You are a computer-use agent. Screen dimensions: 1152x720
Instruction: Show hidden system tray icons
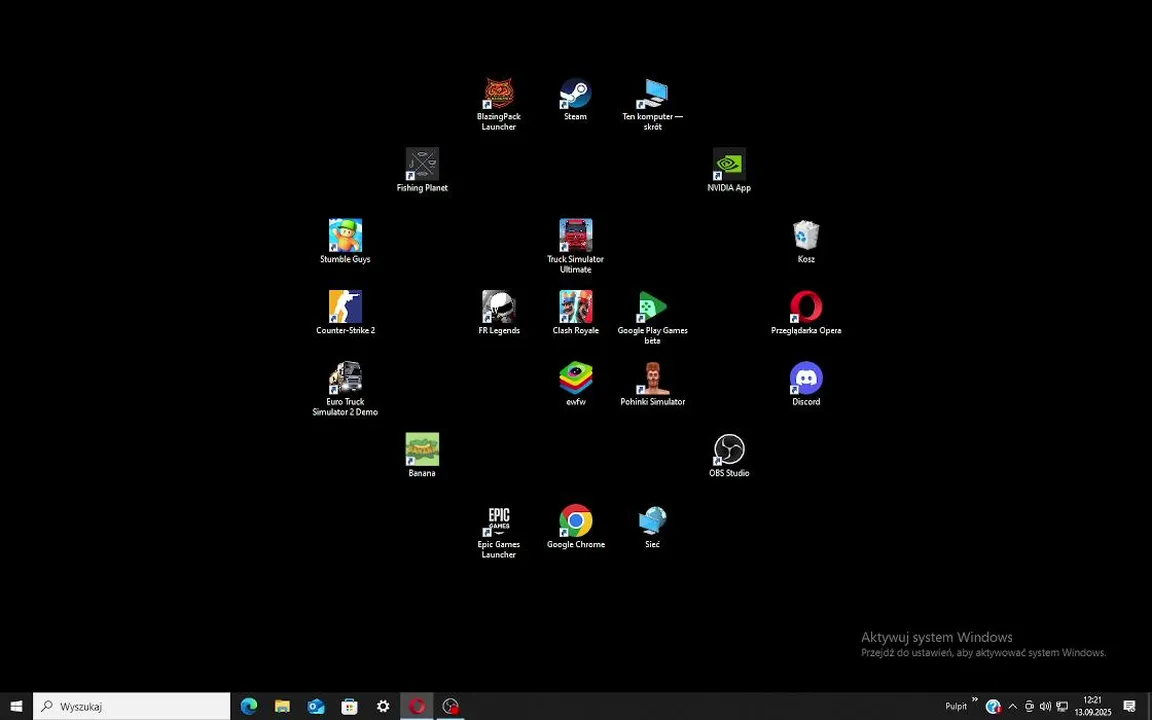[x=1012, y=706]
